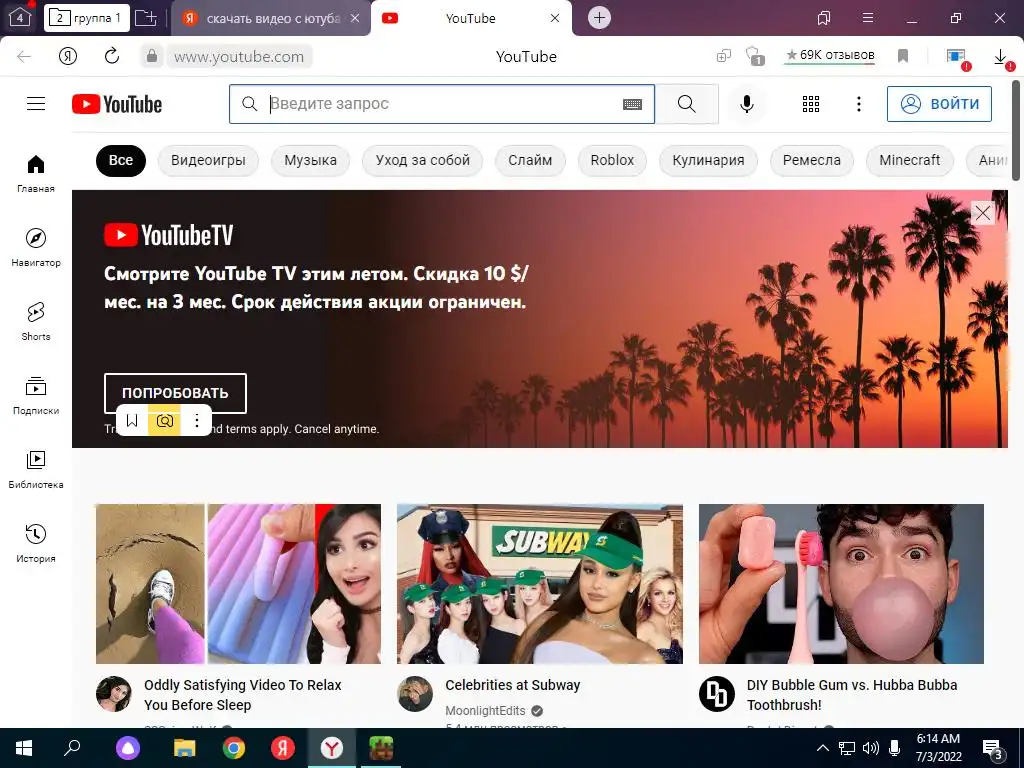The image size is (1024, 768).
Task: Open Shorts in the sidebar
Action: point(36,321)
